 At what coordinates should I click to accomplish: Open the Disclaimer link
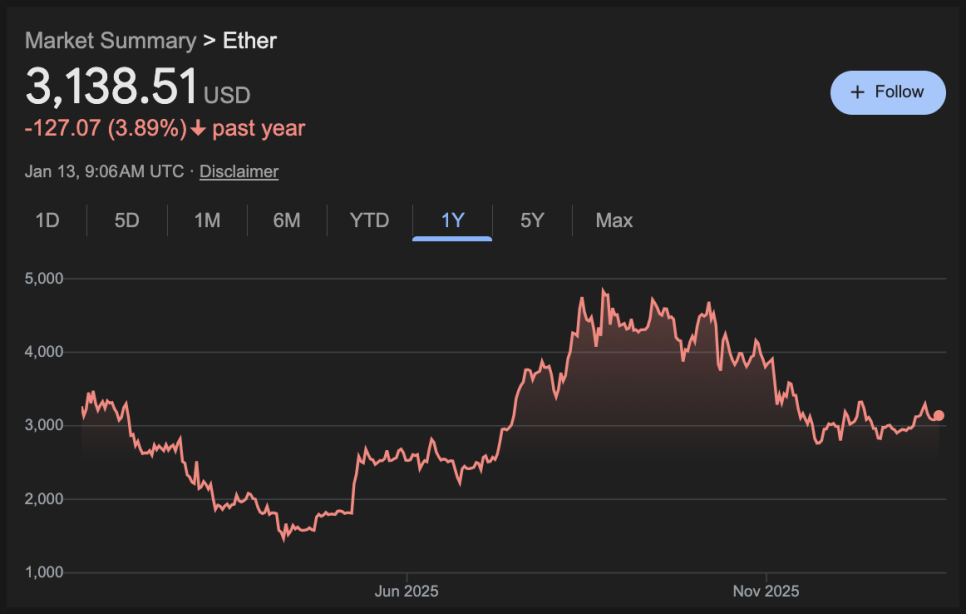point(239,171)
